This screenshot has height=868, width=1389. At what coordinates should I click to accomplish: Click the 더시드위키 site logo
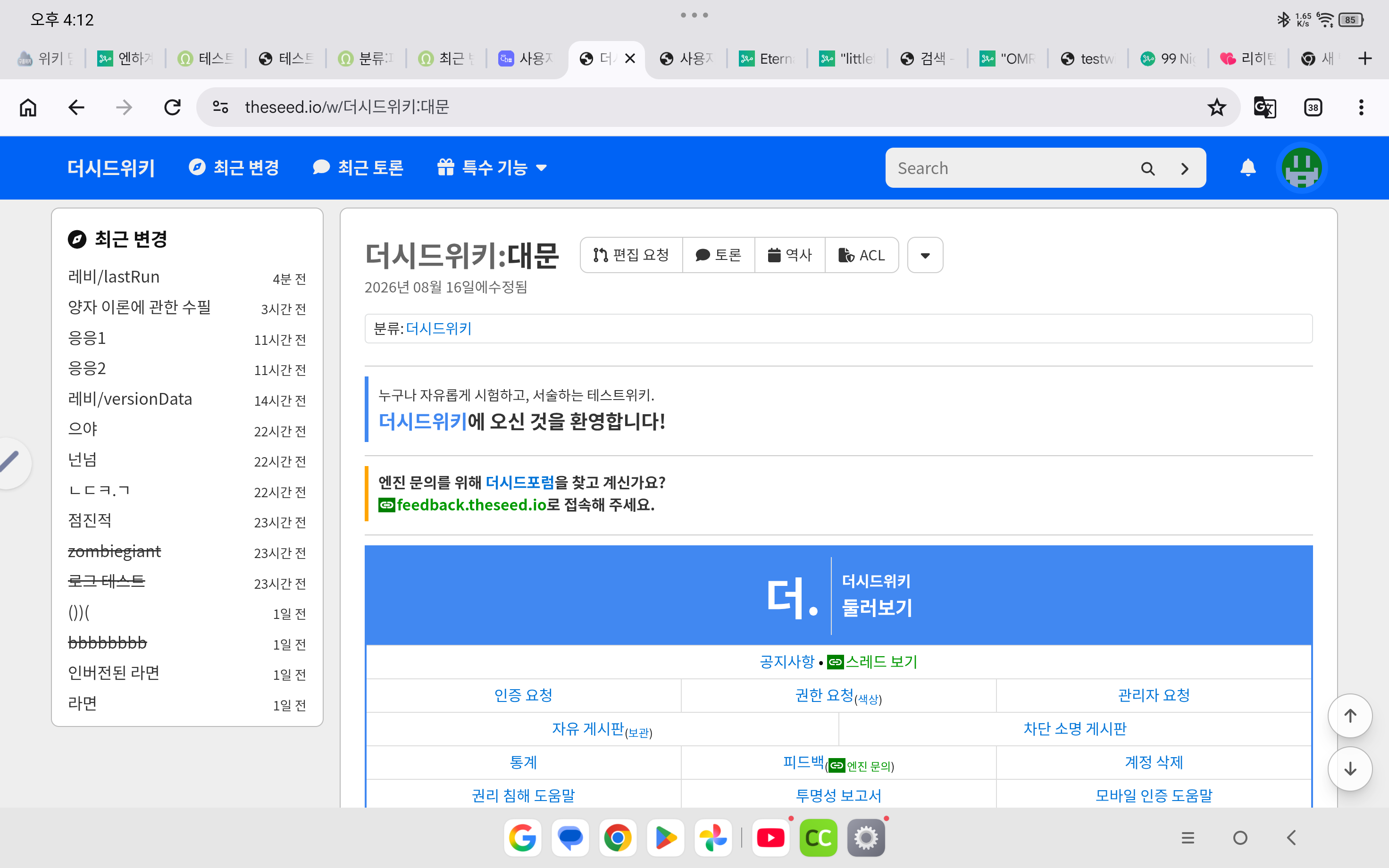(x=111, y=167)
